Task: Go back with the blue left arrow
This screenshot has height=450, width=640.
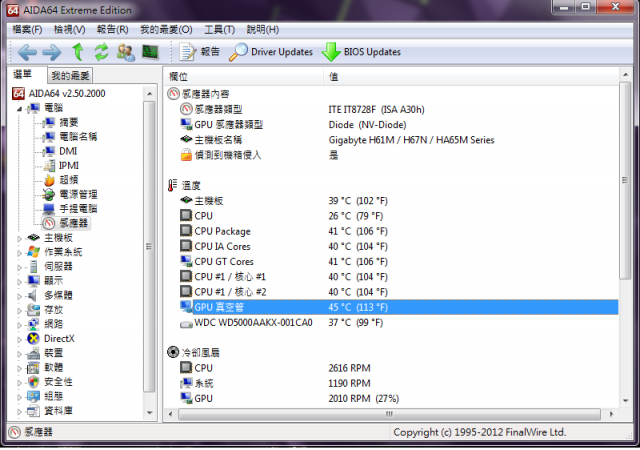Action: [x=27, y=52]
